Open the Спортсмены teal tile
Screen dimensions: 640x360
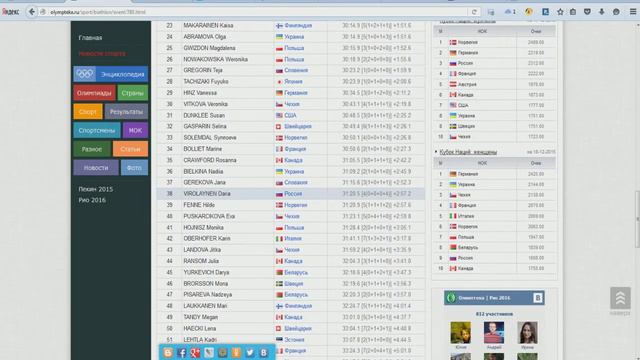click(x=97, y=131)
